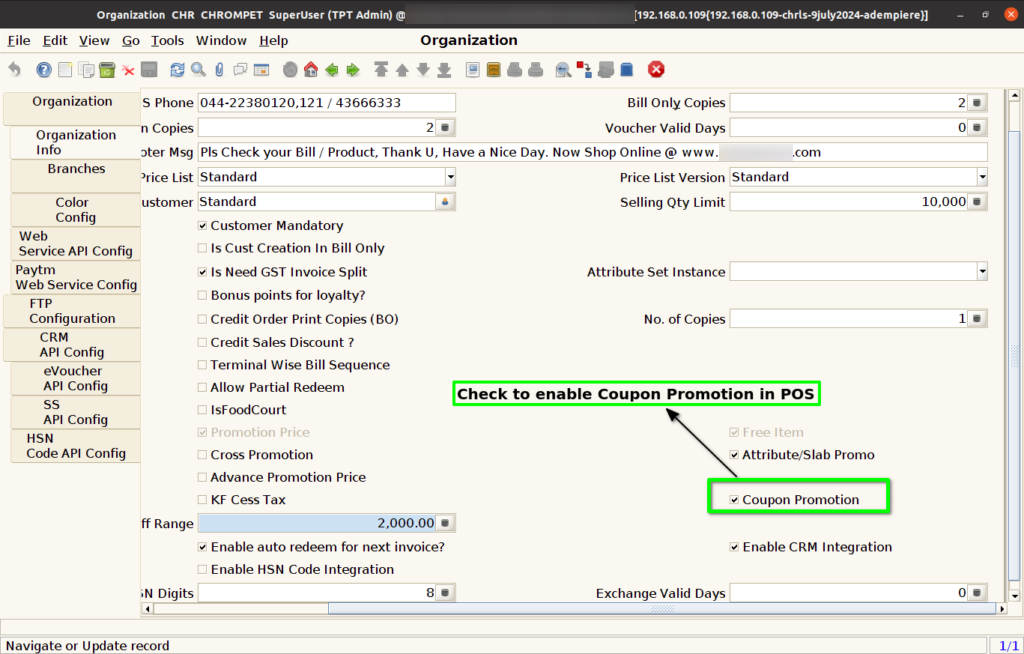Click the red X delete selection icon

pos(128,70)
